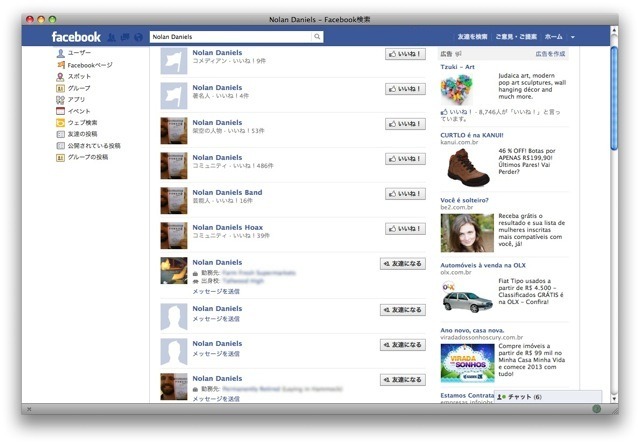This screenshot has height=444, width=640.
Task: Click ホーム link in top bar
Action: click(553, 37)
